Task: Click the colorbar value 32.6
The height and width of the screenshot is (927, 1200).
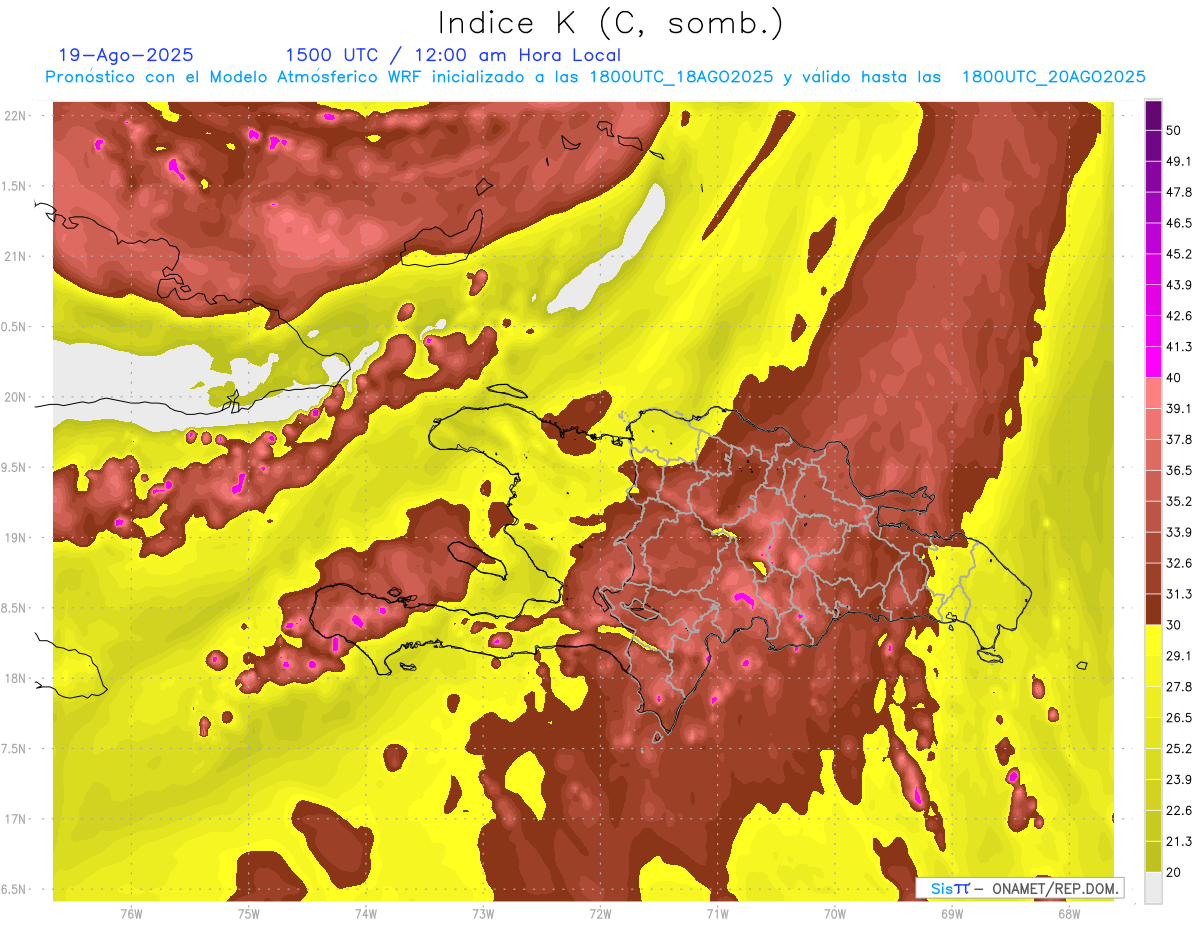Action: click(x=1179, y=563)
